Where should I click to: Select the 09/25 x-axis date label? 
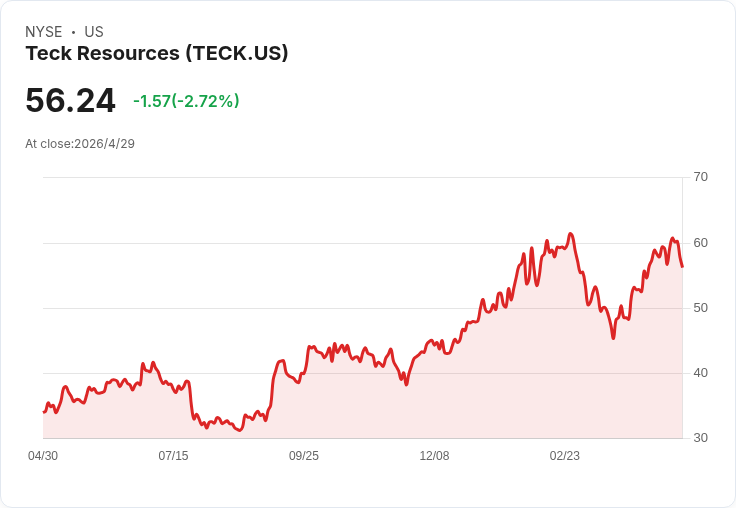[x=304, y=456]
